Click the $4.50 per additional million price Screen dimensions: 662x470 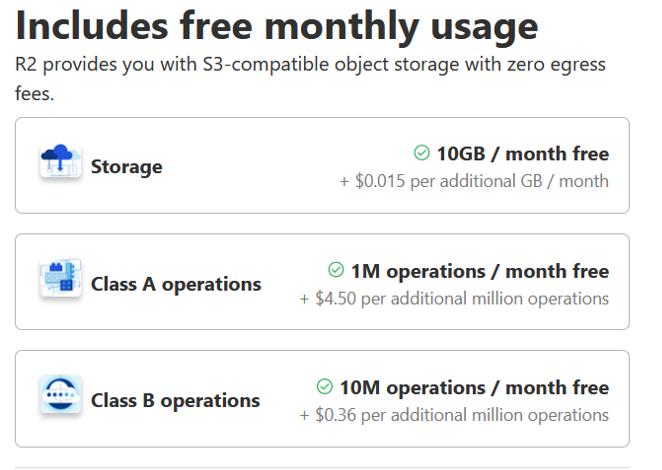click(454, 298)
